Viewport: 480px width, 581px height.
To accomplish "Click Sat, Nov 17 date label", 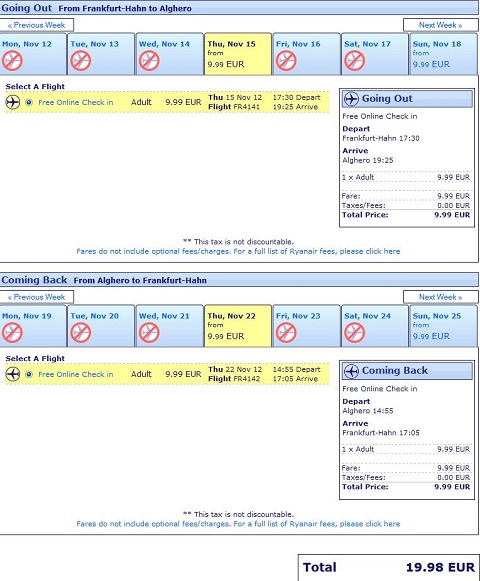I will coord(367,44).
